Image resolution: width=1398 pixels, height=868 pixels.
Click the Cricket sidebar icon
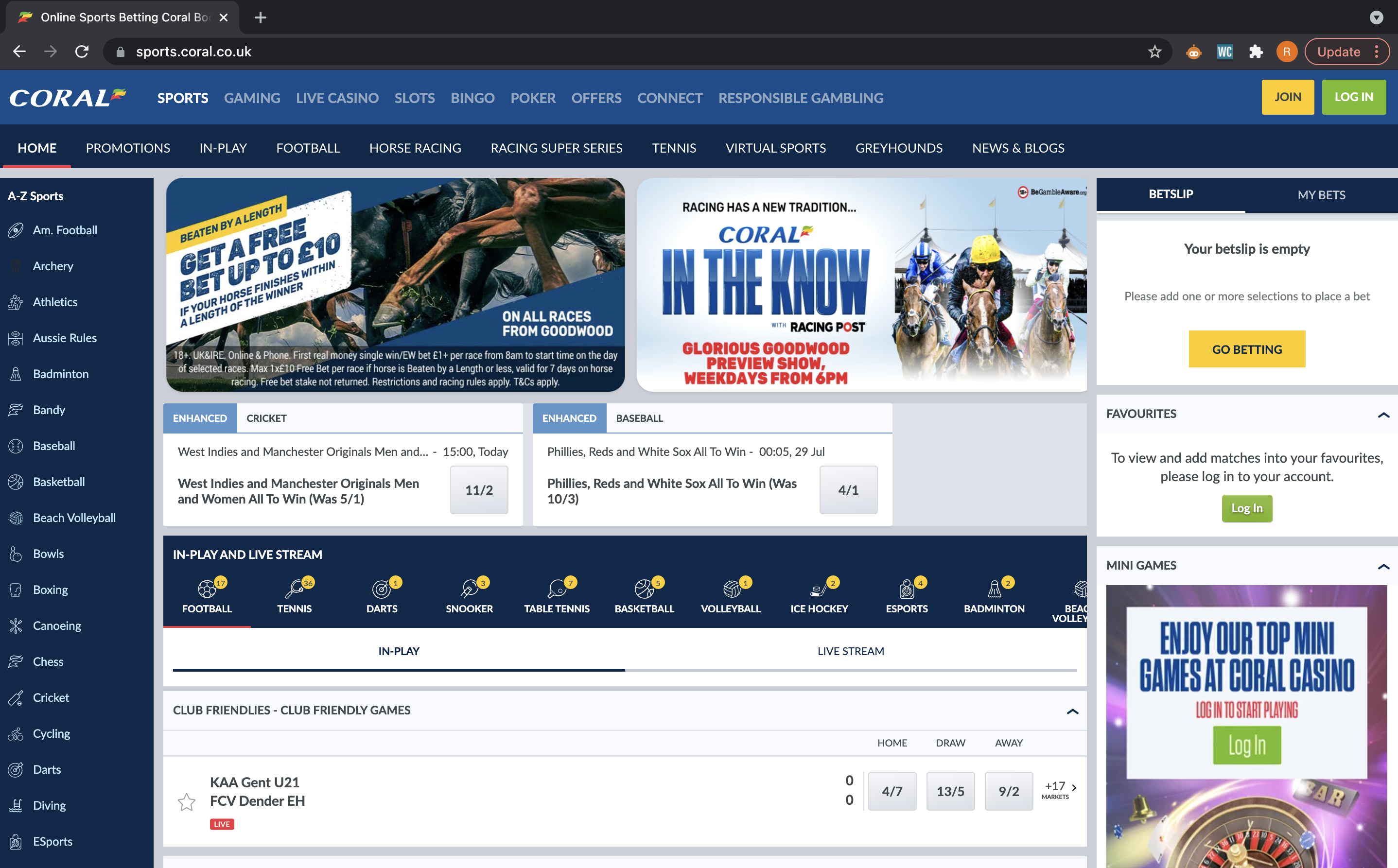(x=16, y=697)
